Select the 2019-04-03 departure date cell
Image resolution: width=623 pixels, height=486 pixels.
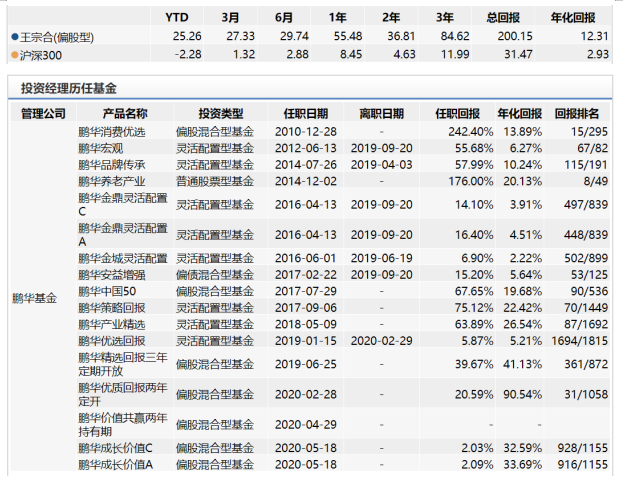pos(381,165)
